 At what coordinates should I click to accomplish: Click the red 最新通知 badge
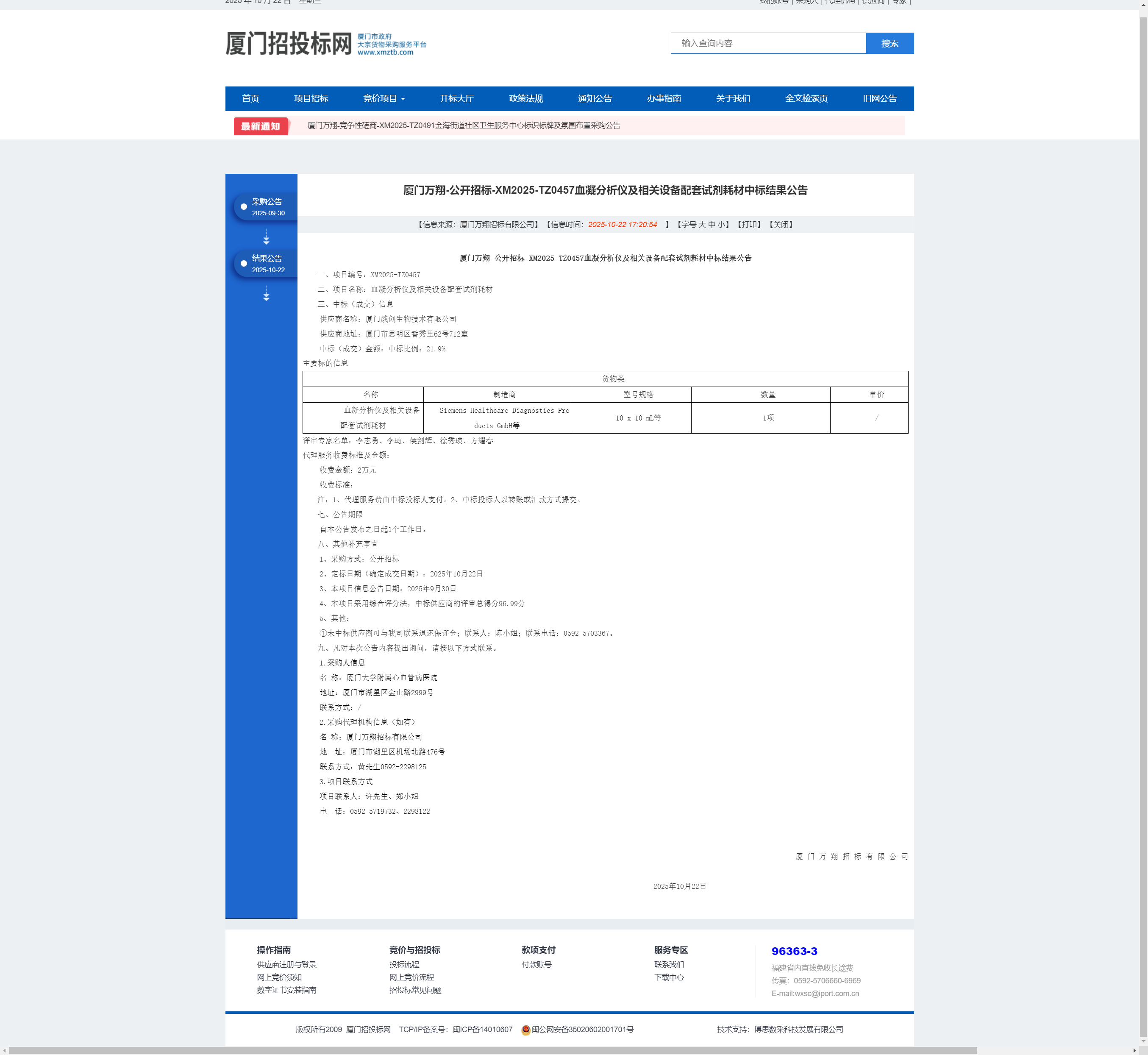pyautogui.click(x=261, y=127)
